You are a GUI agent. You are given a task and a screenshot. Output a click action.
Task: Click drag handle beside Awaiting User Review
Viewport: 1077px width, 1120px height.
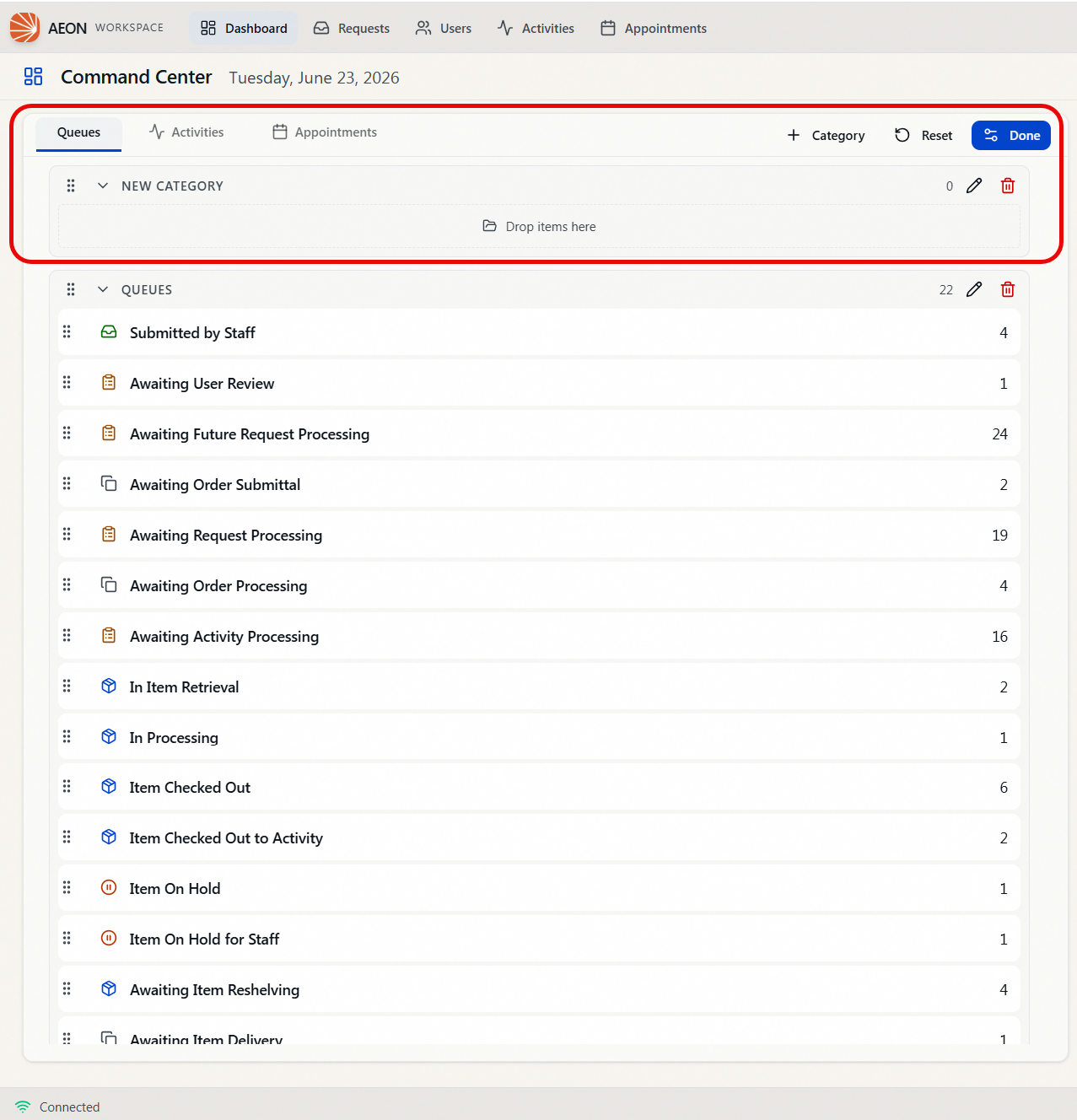point(67,383)
